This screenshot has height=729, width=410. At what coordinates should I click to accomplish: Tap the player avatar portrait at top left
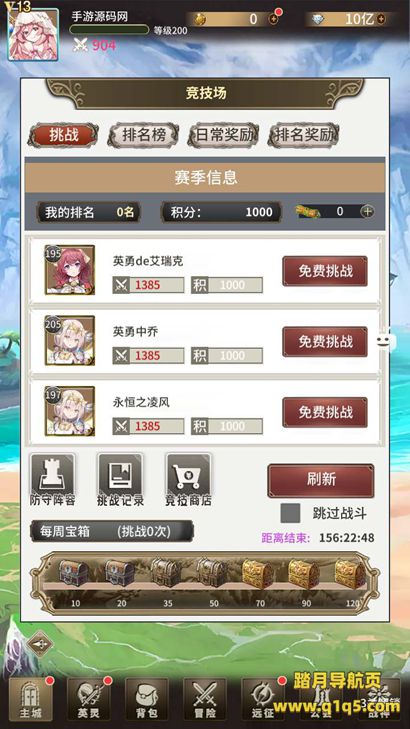pyautogui.click(x=33, y=34)
